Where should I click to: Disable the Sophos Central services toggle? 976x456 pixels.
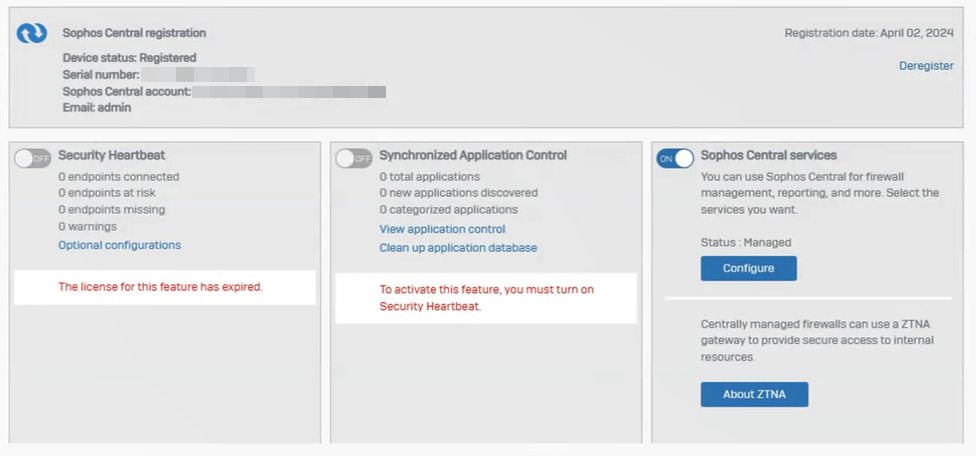click(675, 158)
